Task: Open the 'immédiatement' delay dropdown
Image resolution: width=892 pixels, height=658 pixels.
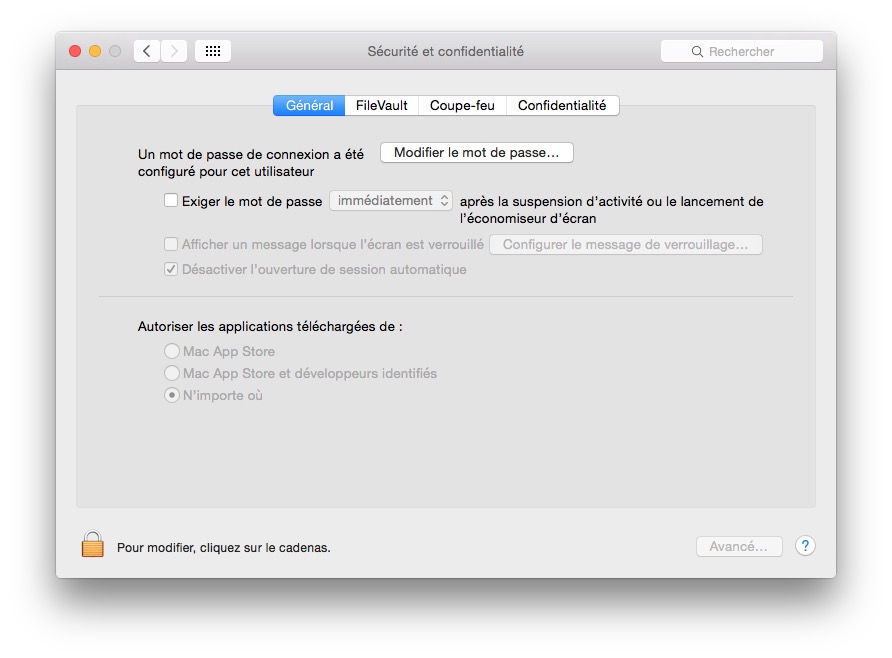Action: coord(391,201)
